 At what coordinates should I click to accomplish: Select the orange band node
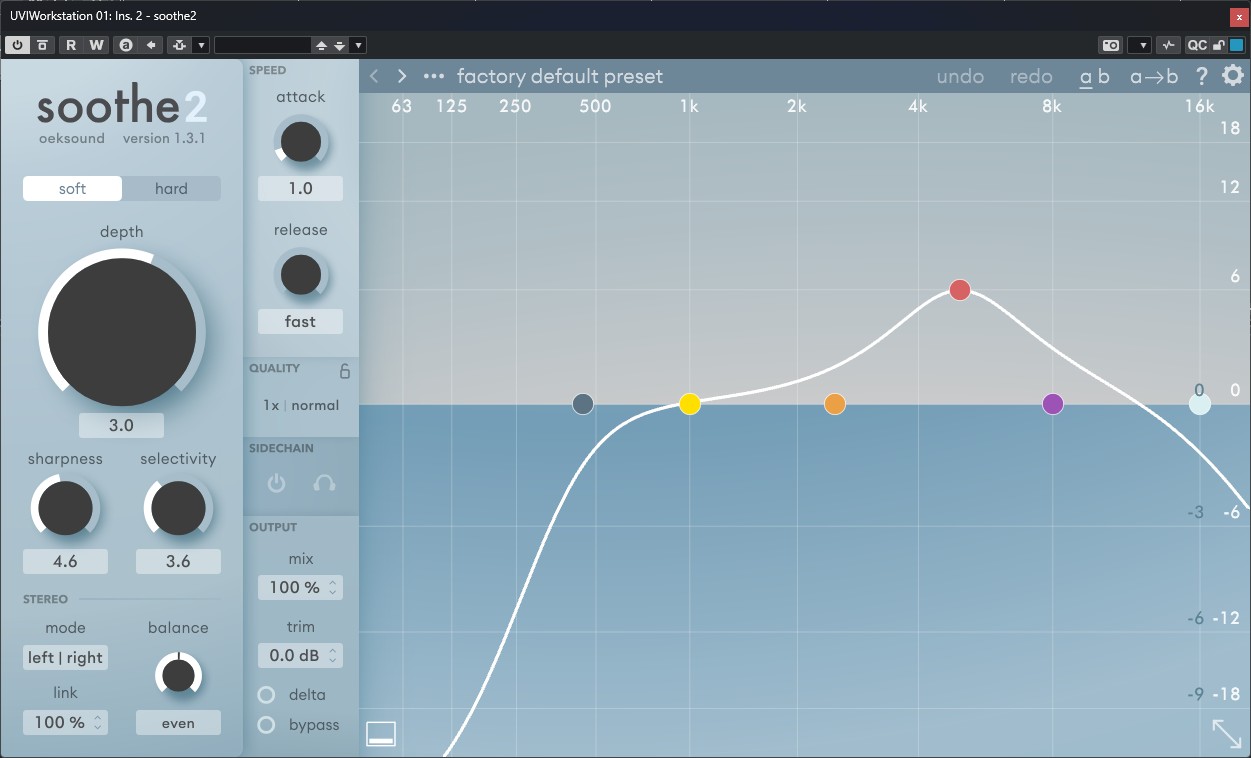[835, 404]
